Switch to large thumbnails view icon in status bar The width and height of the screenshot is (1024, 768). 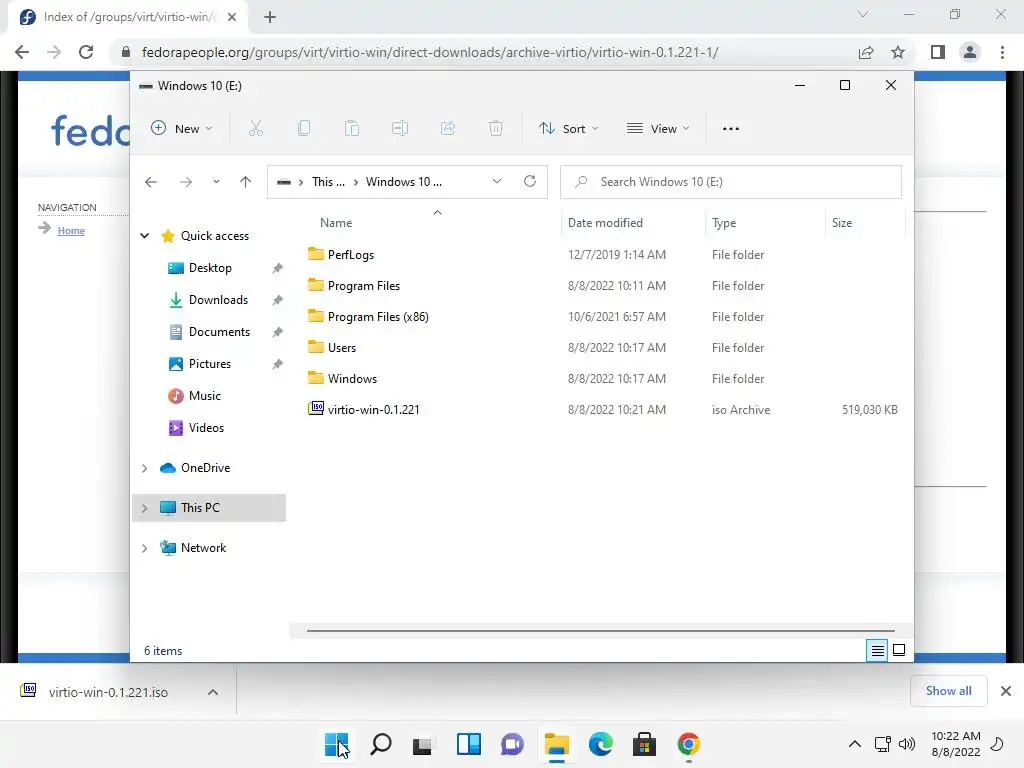tap(899, 650)
